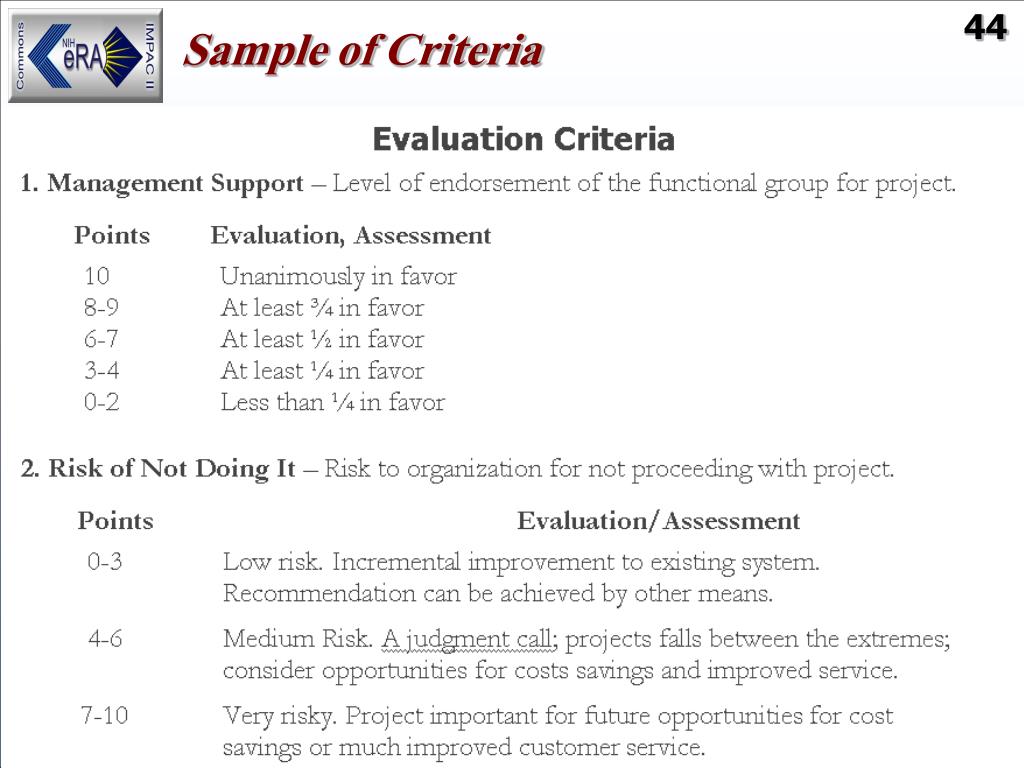Click the Evaluation, Assessment column header

tap(351, 236)
